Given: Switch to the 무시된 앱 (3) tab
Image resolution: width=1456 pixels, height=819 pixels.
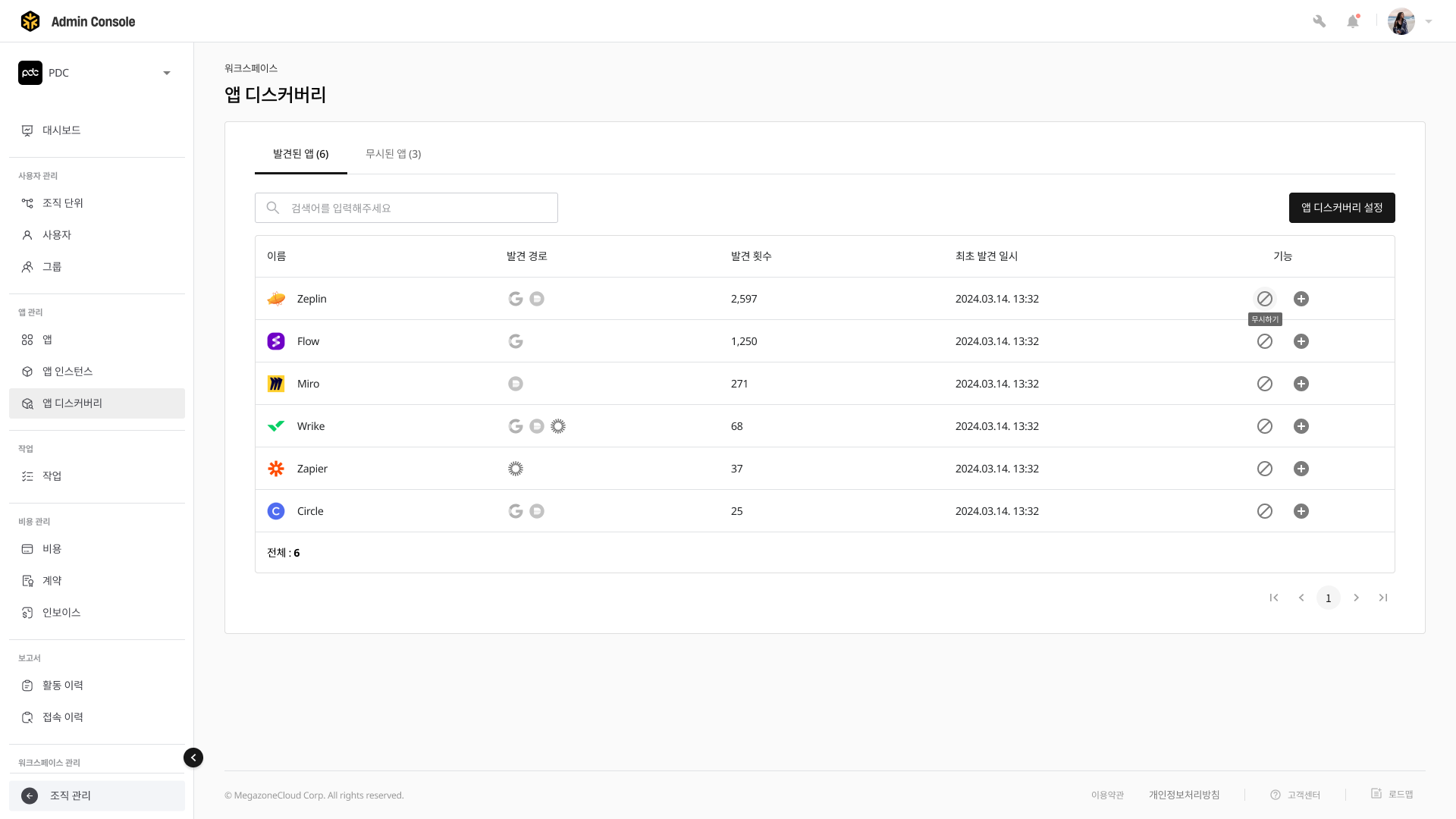Looking at the screenshot, I should [x=393, y=154].
